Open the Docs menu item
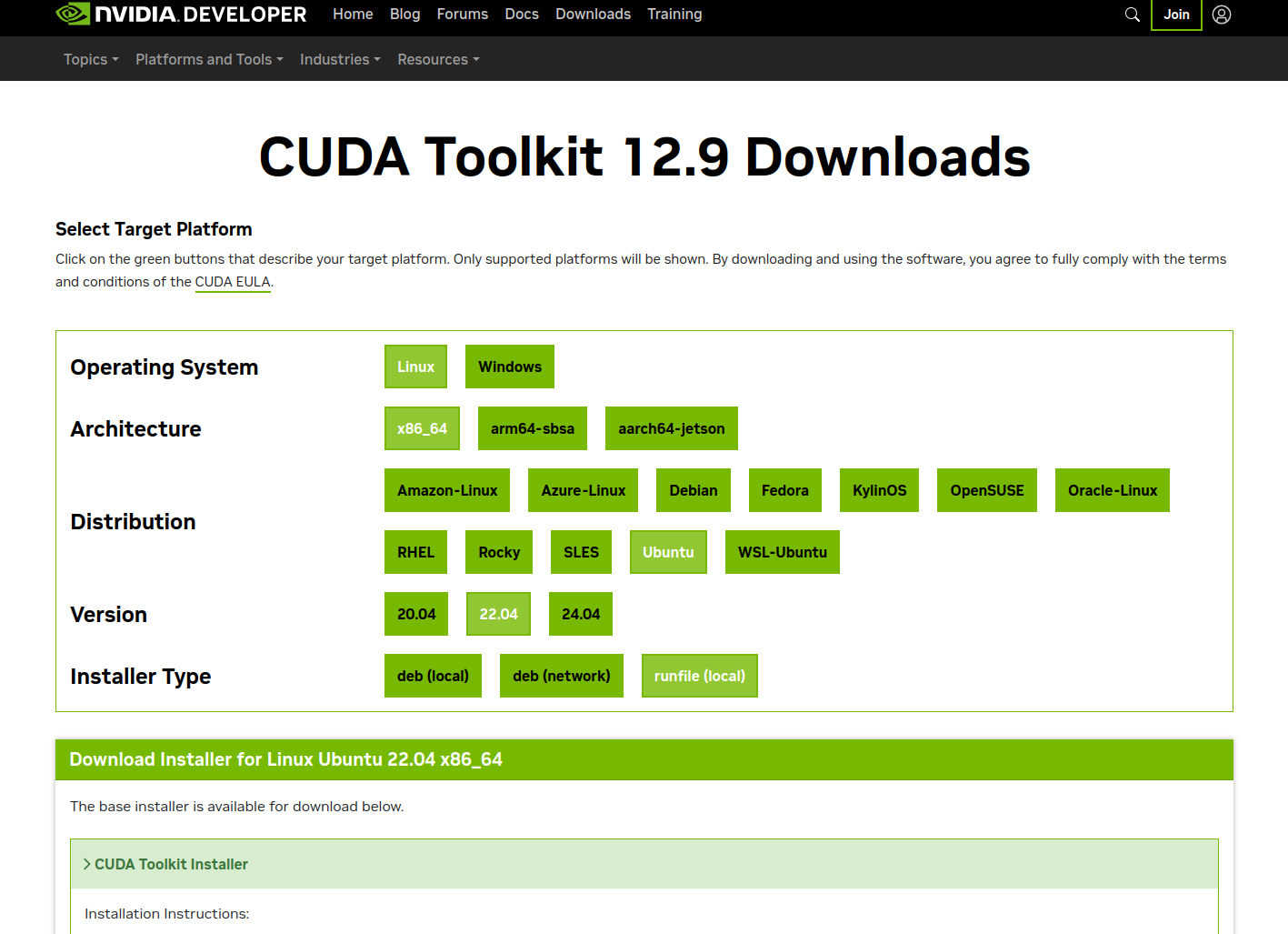The image size is (1288, 934). 522,15
